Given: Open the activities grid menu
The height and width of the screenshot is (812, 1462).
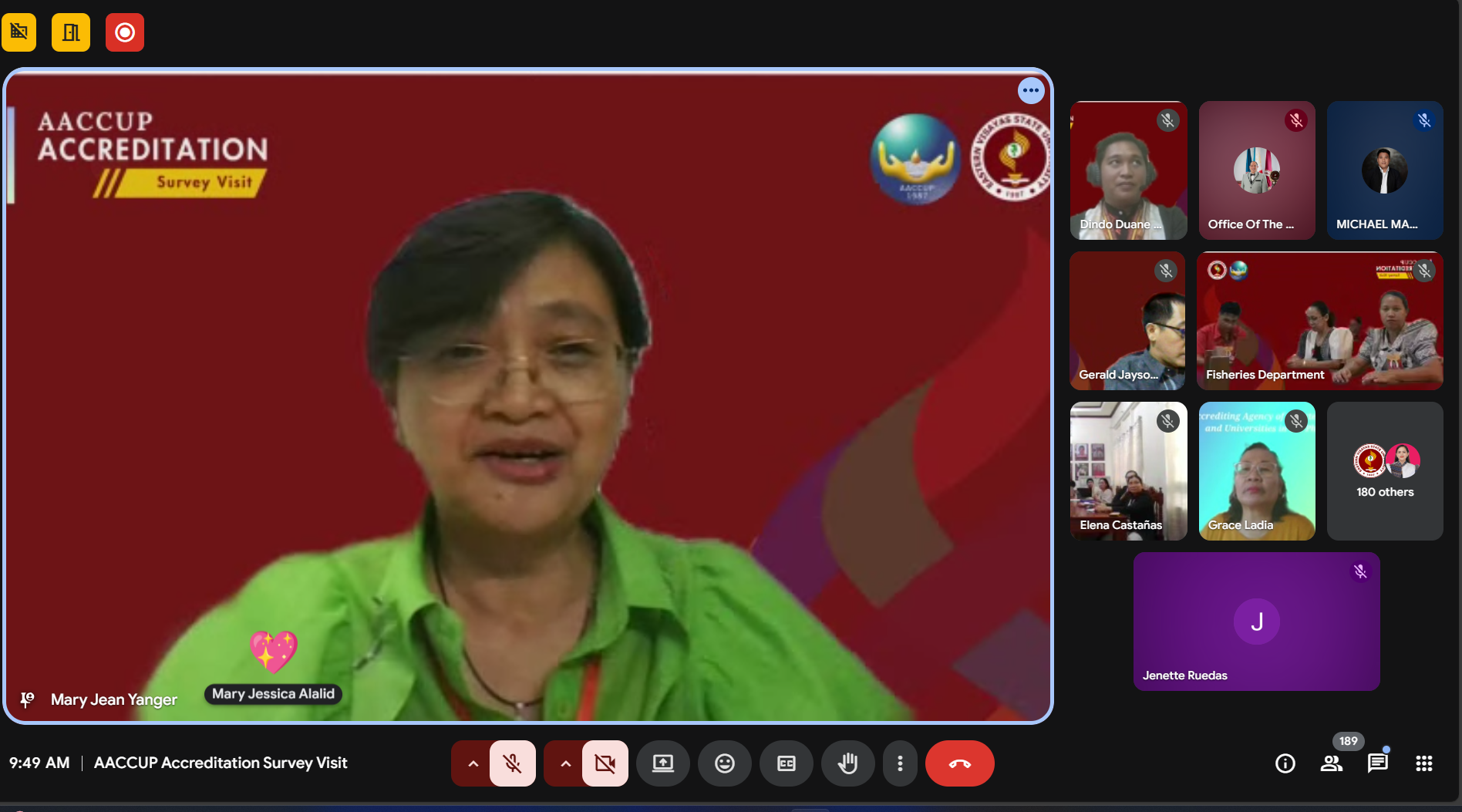Looking at the screenshot, I should 1423,763.
